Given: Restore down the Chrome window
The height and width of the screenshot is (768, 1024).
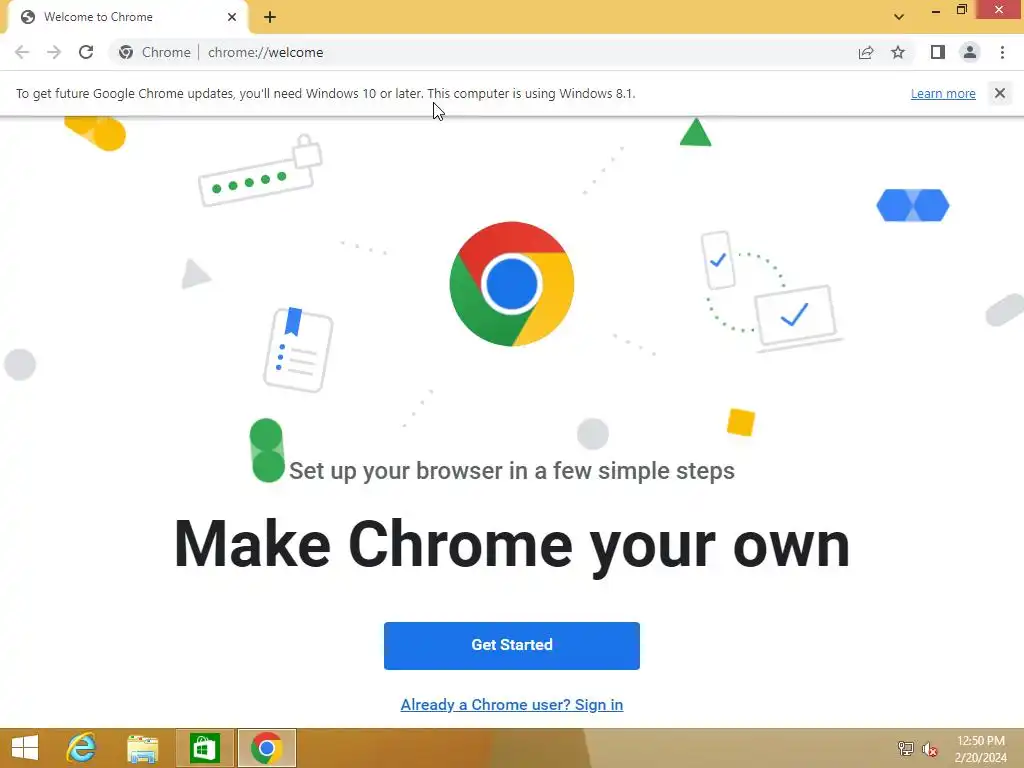Looking at the screenshot, I should pyautogui.click(x=961, y=10).
